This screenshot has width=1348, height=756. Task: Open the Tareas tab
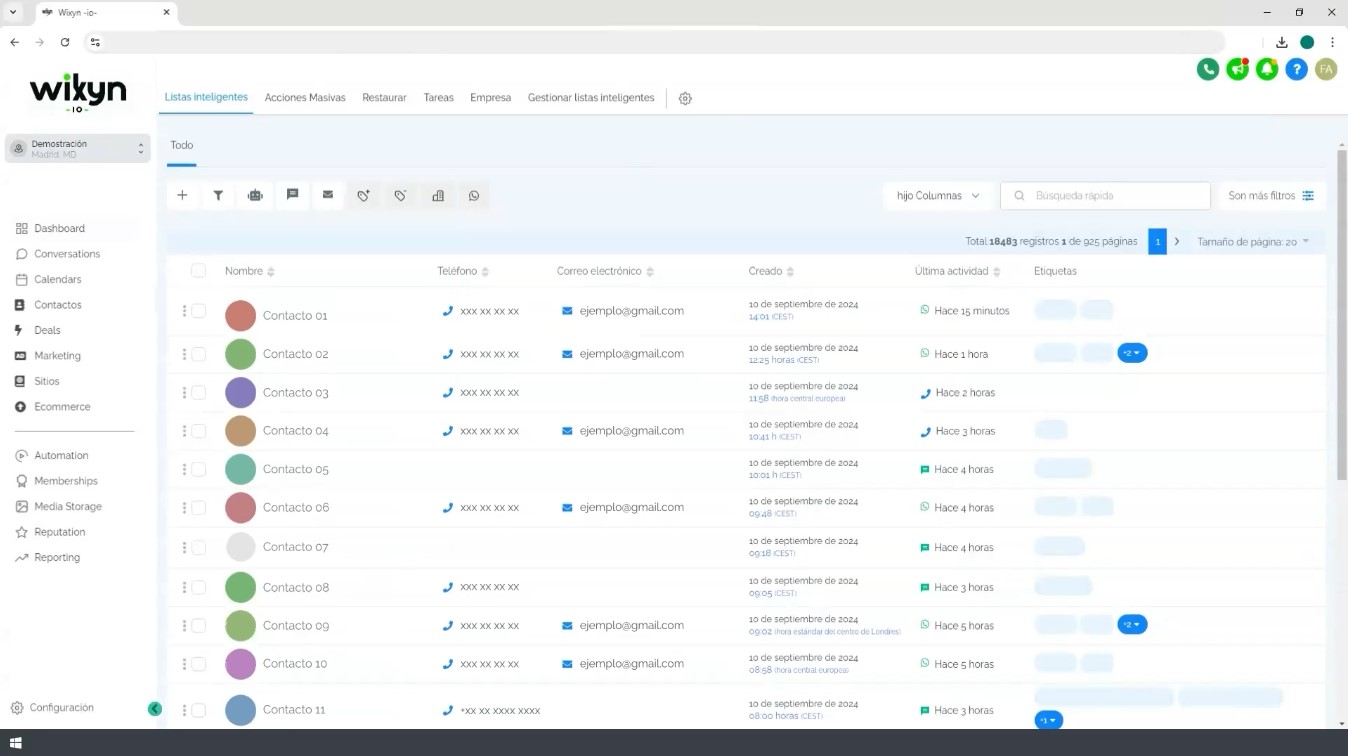point(438,98)
